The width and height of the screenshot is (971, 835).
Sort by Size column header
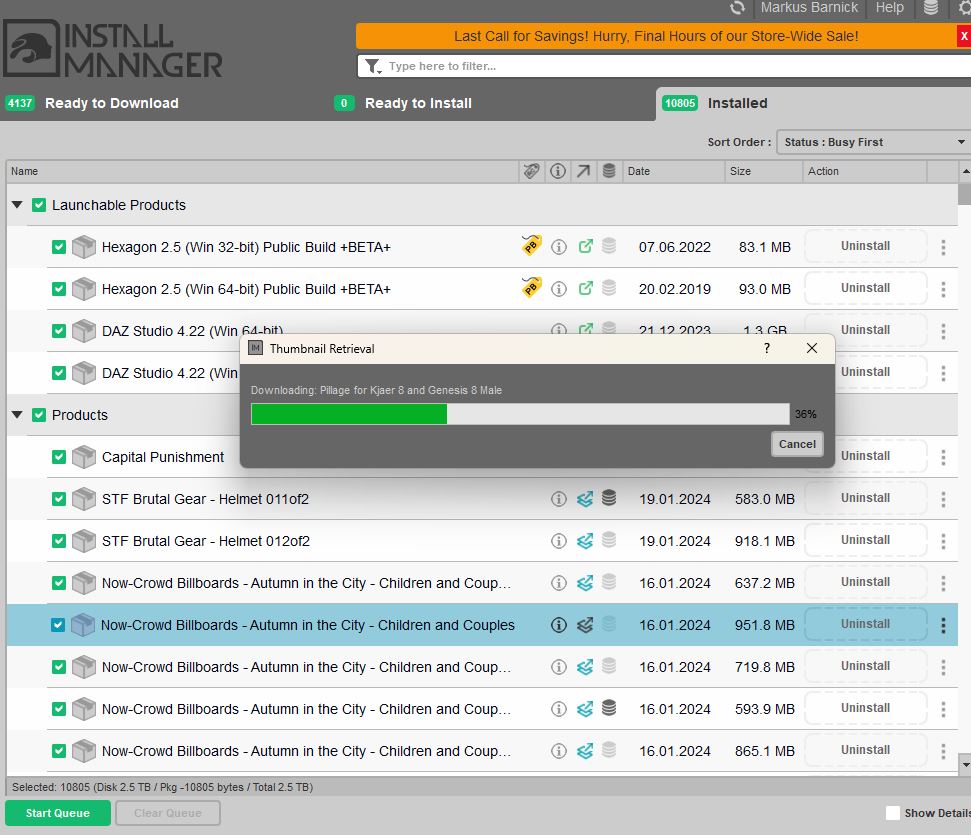[x=763, y=171]
